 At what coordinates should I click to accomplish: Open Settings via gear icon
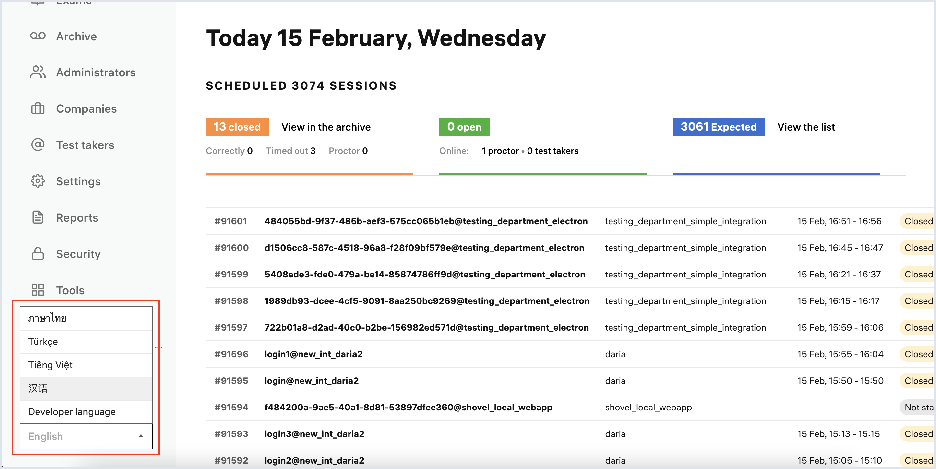coord(38,182)
